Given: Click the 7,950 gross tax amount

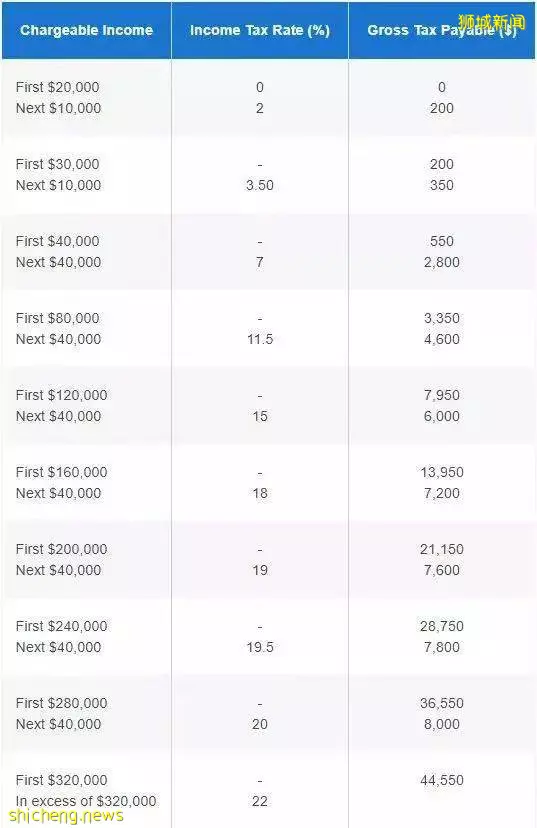Looking at the screenshot, I should point(442,396).
